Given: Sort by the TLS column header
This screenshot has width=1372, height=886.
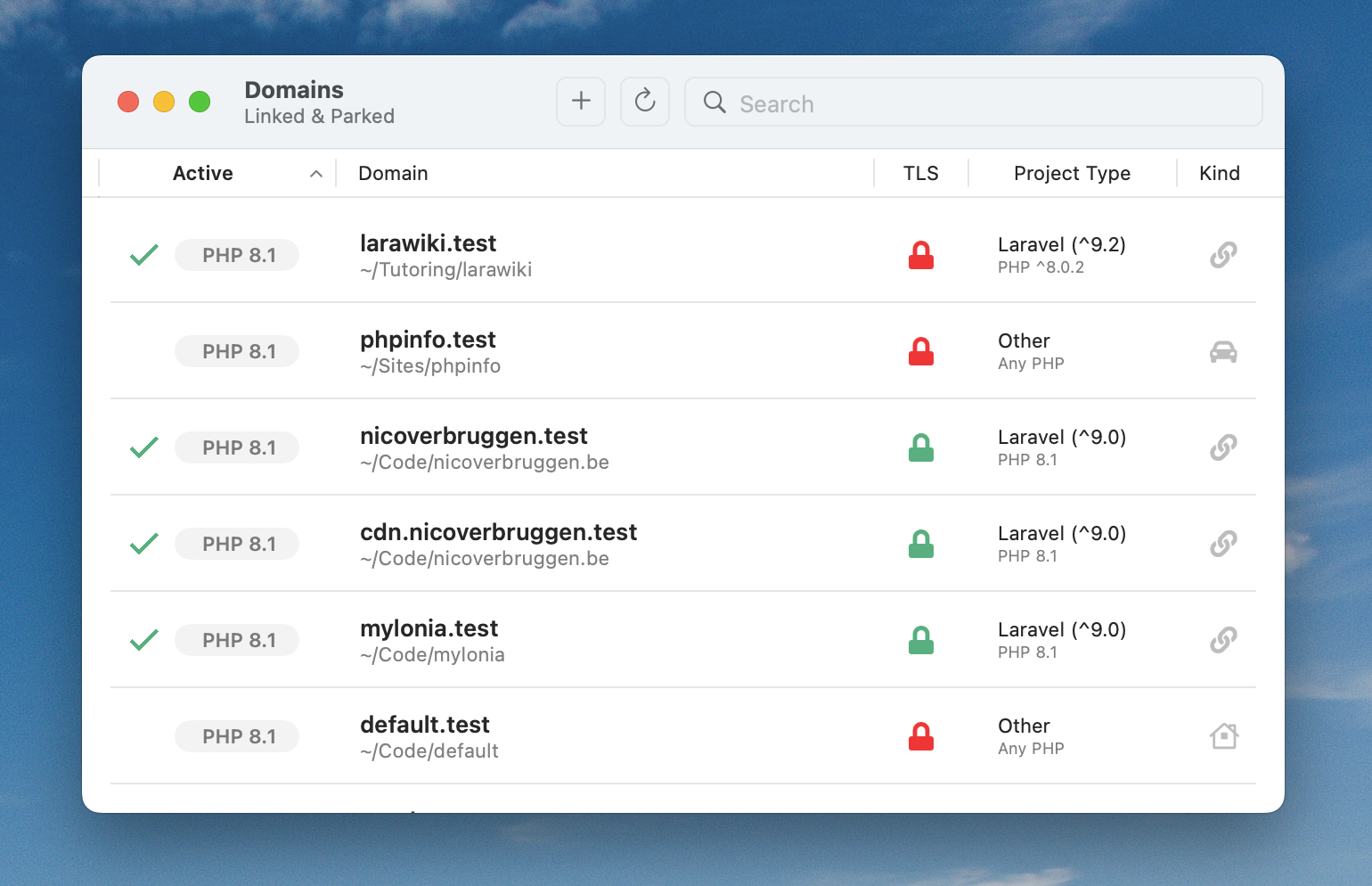Looking at the screenshot, I should [x=920, y=173].
